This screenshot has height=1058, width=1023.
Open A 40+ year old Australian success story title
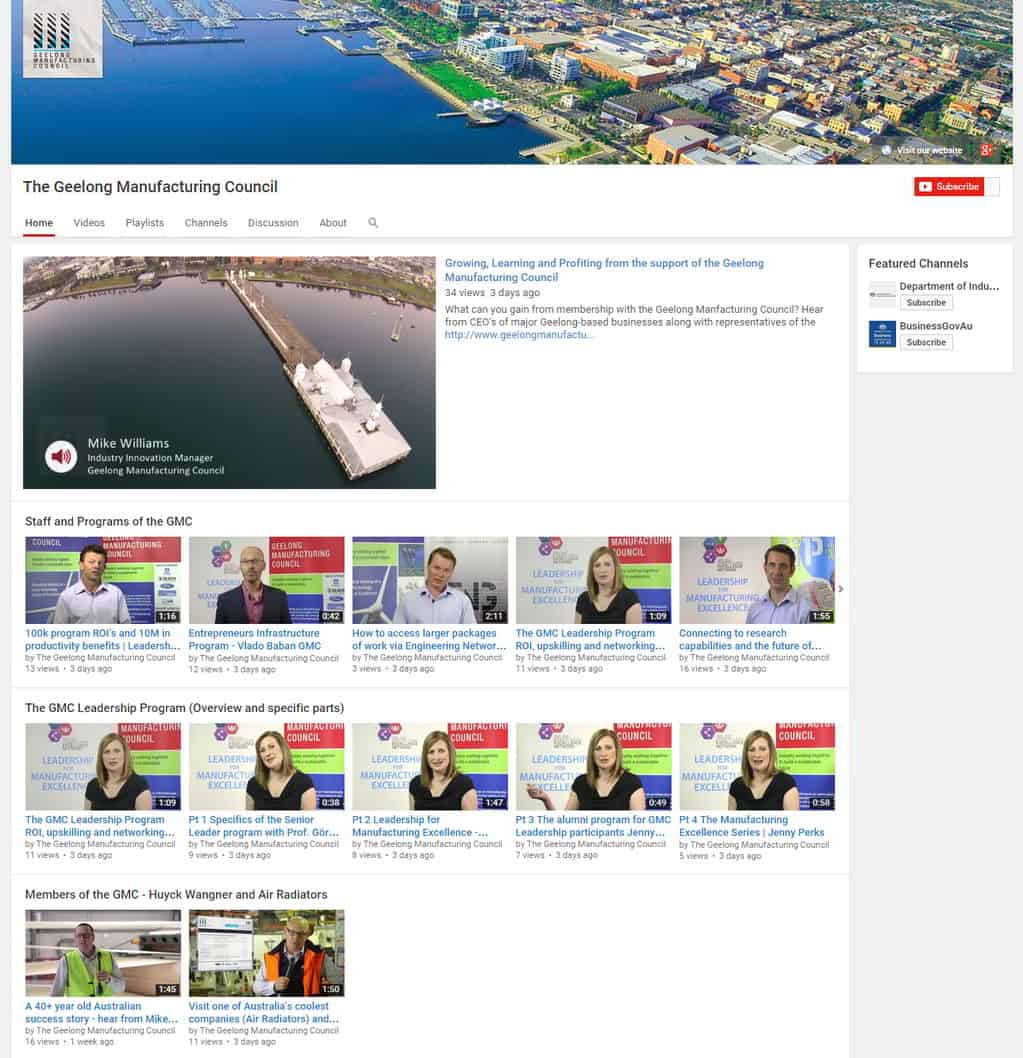(x=102, y=1011)
